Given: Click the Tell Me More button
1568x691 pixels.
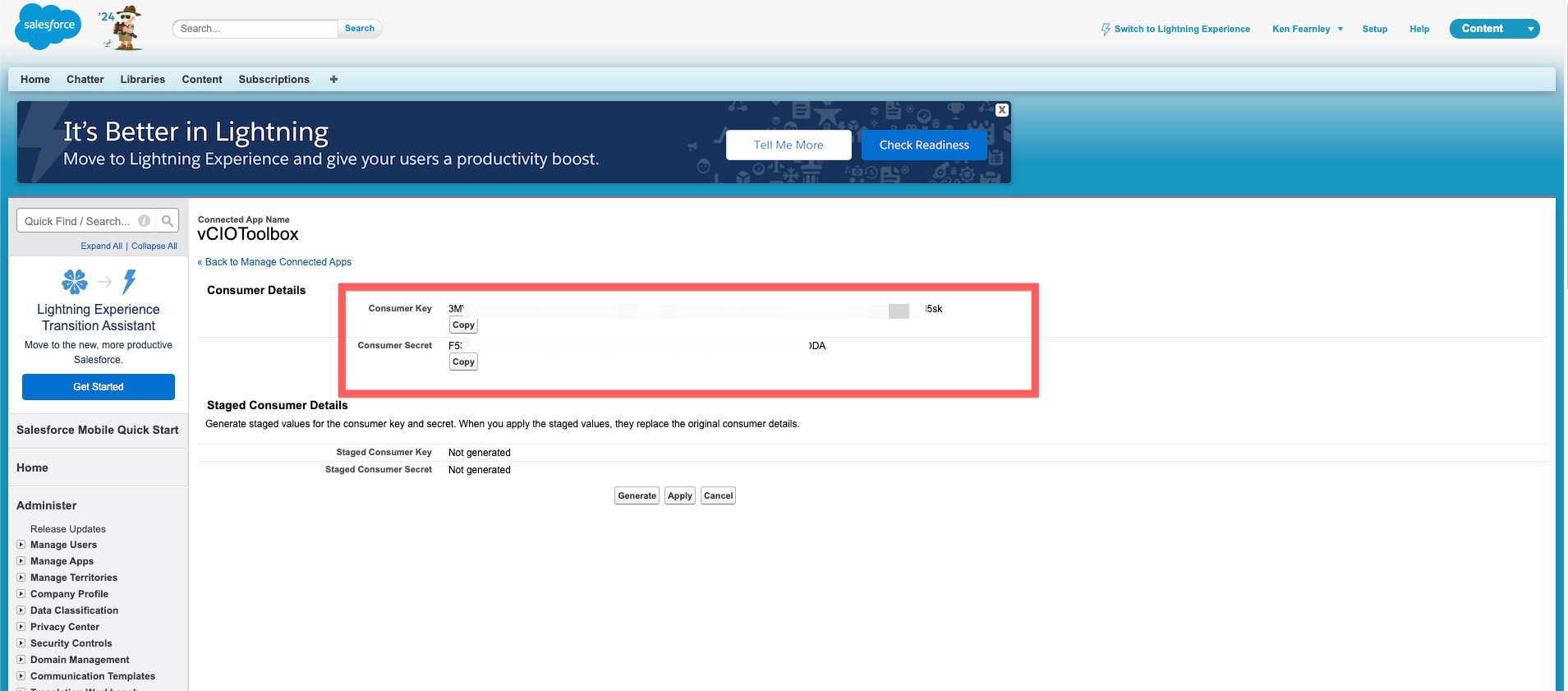Looking at the screenshot, I should tap(789, 145).
